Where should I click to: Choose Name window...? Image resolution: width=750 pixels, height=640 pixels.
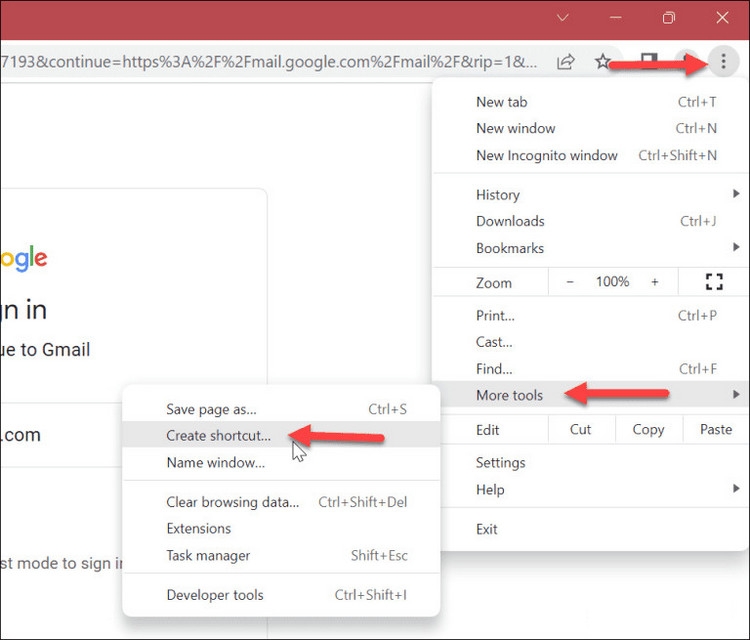[x=281, y=463]
